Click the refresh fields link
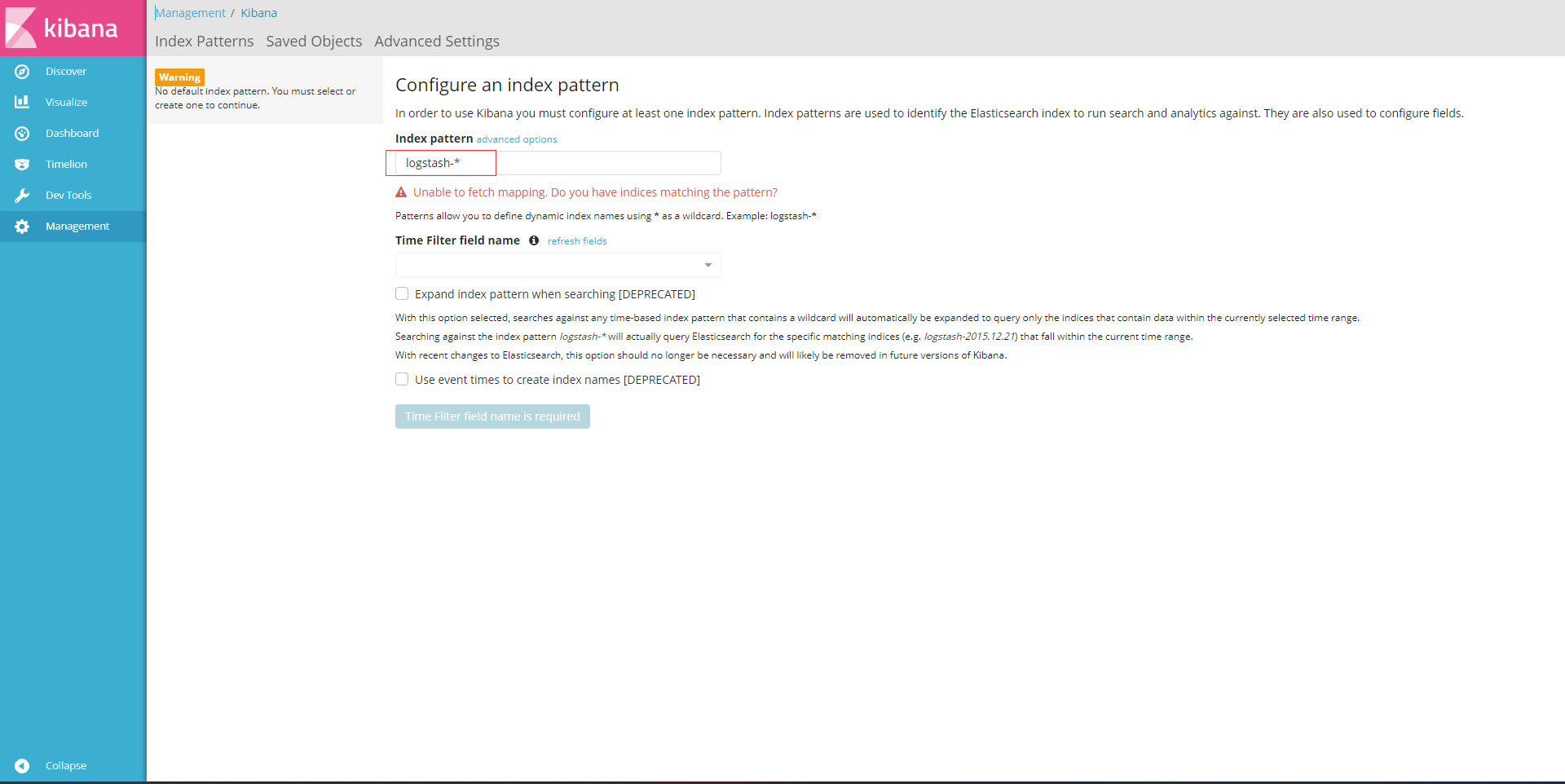This screenshot has width=1565, height=784. [x=577, y=241]
